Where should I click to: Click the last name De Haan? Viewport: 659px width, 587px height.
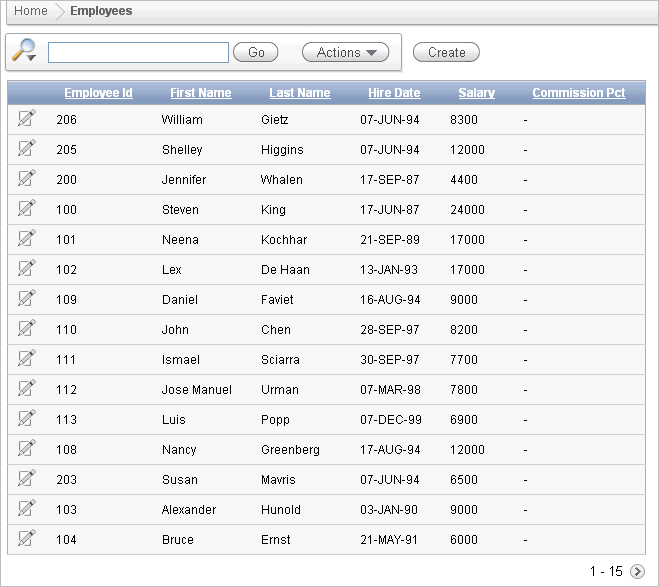[x=285, y=270]
